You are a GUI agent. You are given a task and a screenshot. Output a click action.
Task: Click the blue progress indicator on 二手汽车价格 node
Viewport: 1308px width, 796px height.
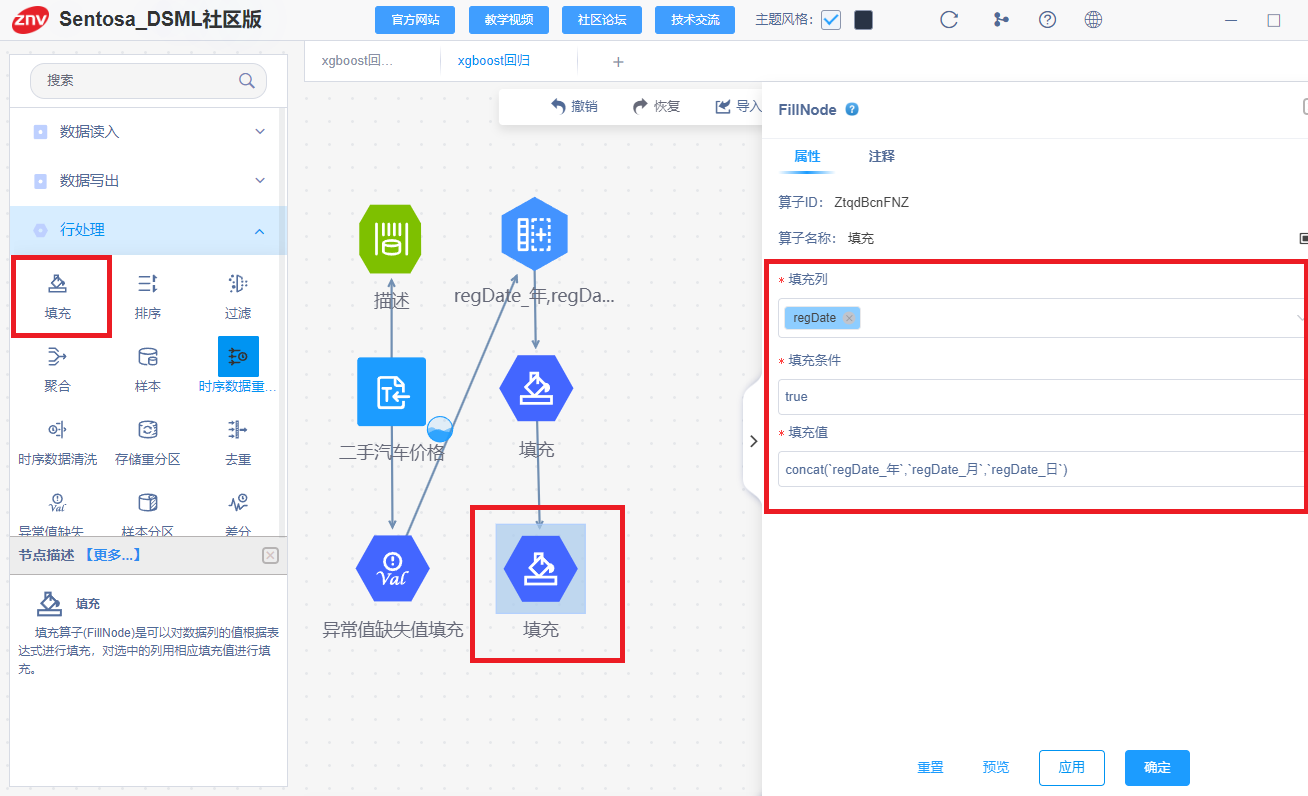click(440, 430)
